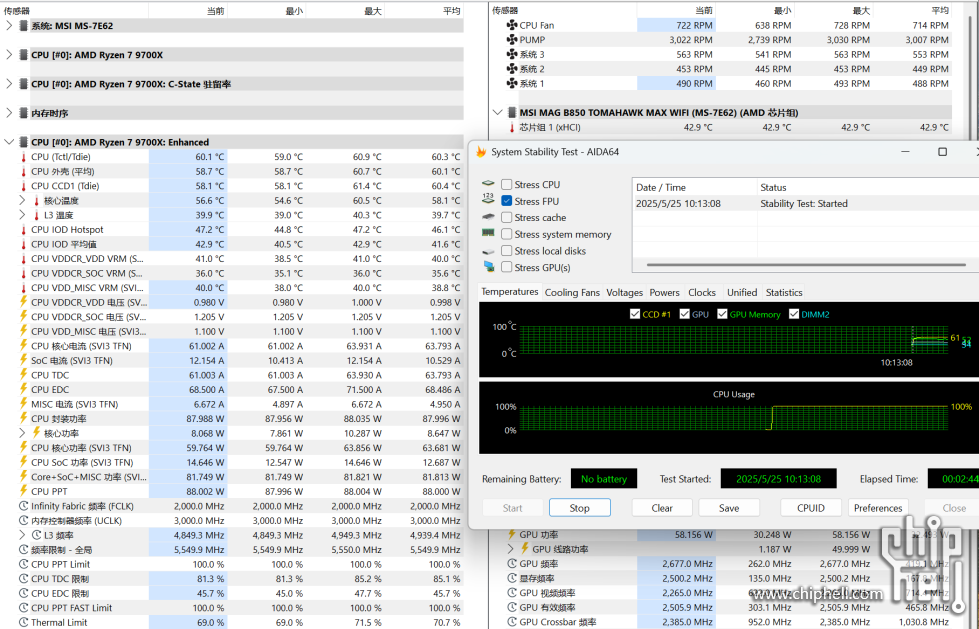Click the AIDA64 flame icon in title bar
The width and height of the screenshot is (979, 629).
click(x=481, y=152)
